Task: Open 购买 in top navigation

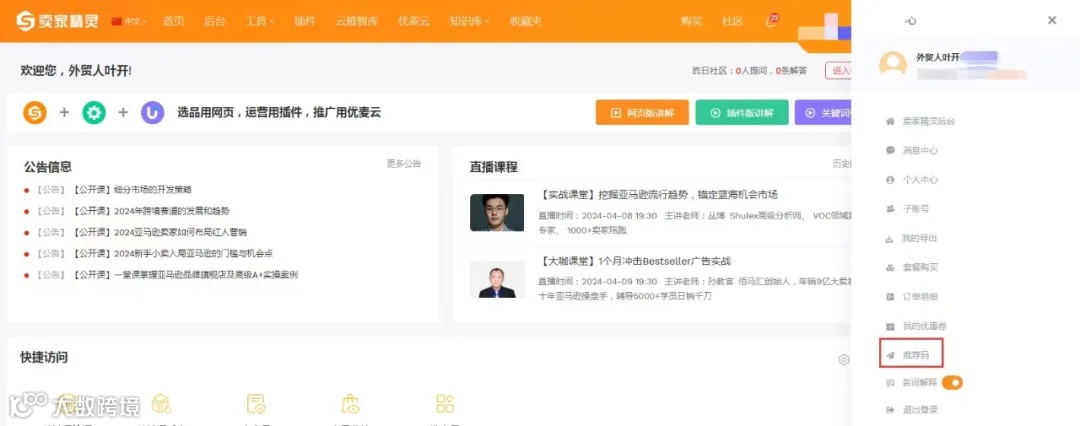Action: coord(692,21)
